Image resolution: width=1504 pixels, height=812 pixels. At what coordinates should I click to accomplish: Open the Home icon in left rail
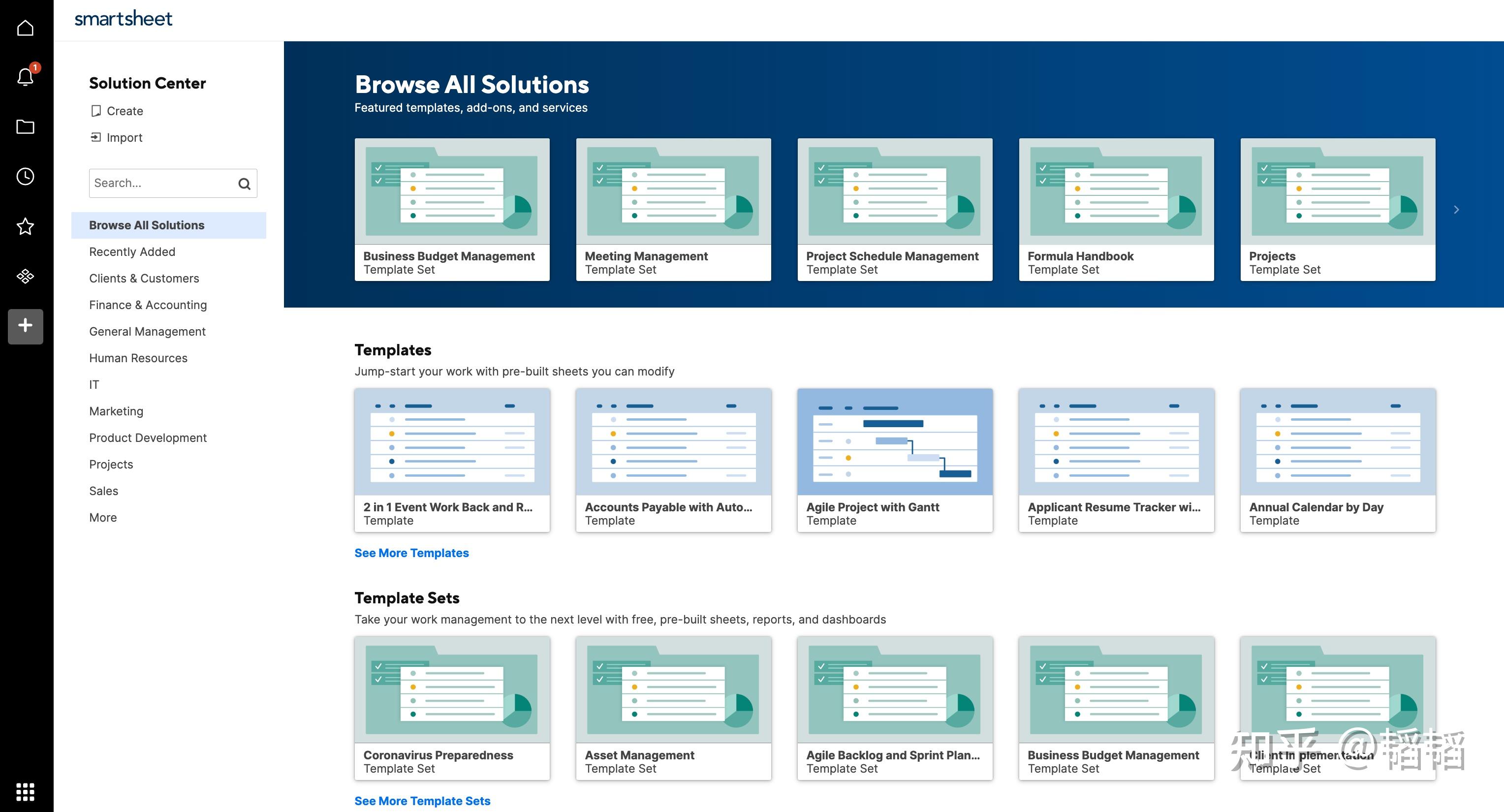pyautogui.click(x=25, y=28)
